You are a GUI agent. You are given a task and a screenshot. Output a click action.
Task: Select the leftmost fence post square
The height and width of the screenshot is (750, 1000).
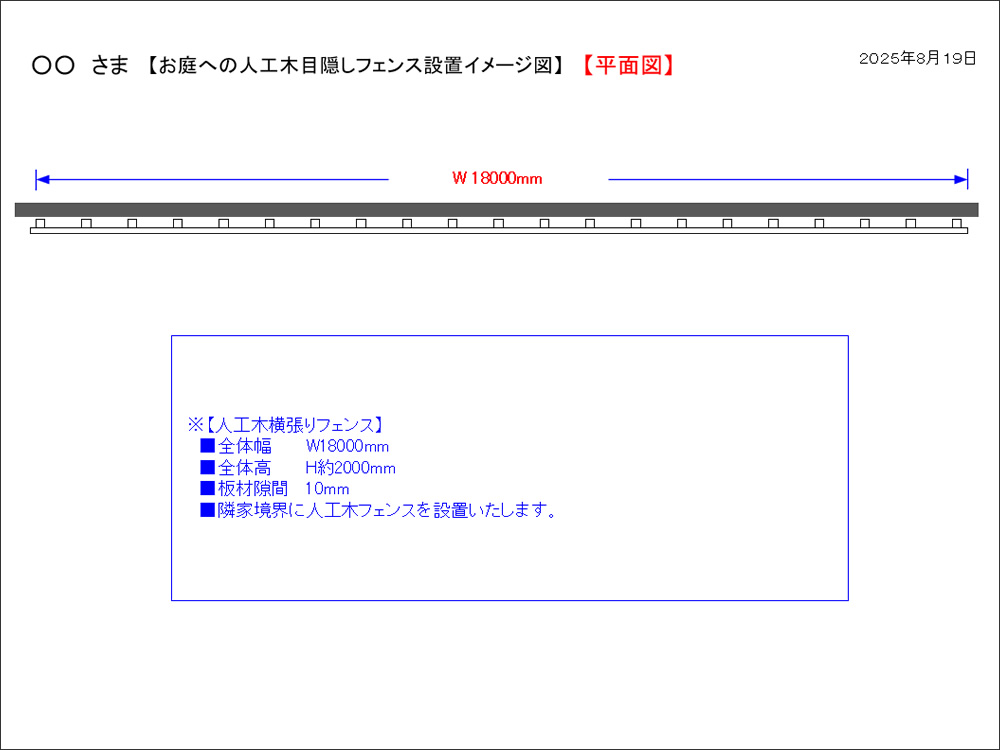[x=40, y=223]
